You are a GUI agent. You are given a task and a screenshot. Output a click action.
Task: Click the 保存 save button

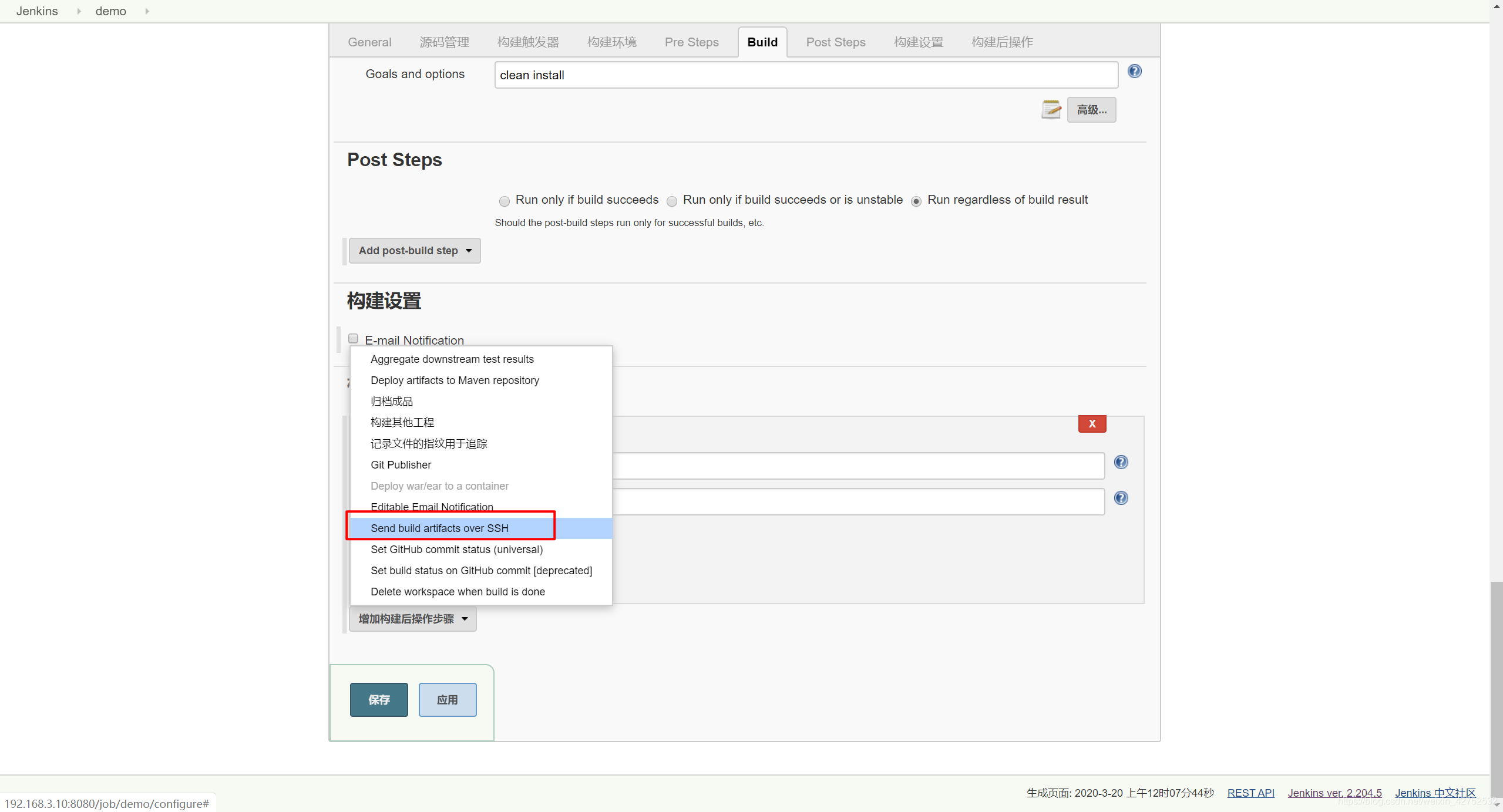tap(379, 700)
